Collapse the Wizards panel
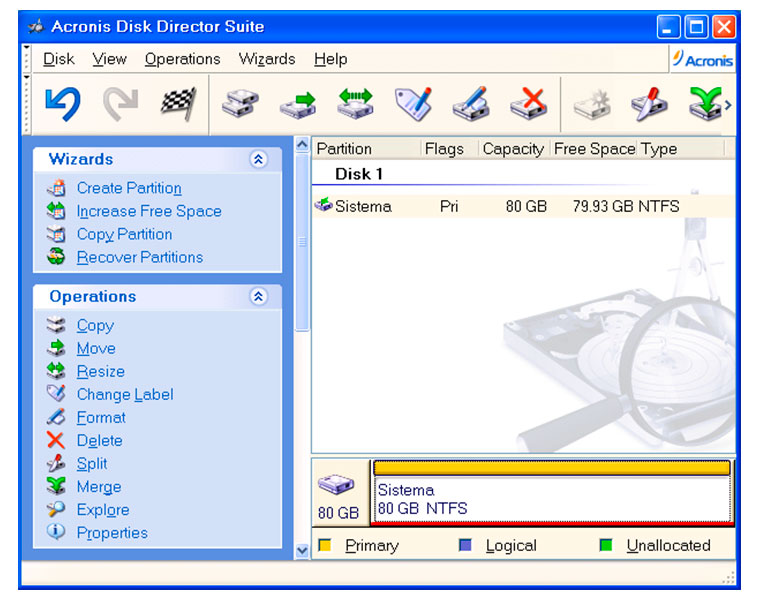Viewport: 760px width, 600px height. point(258,159)
